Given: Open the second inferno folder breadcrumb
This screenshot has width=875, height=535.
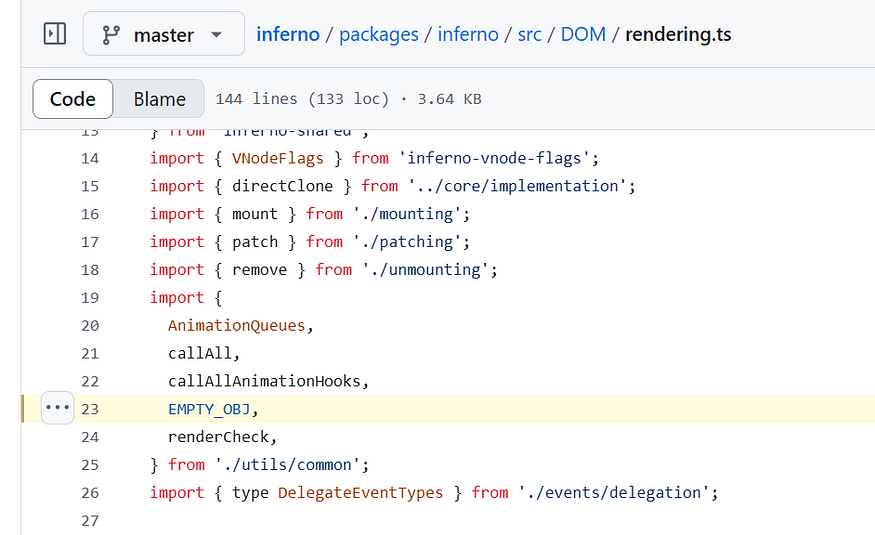Looking at the screenshot, I should (468, 34).
